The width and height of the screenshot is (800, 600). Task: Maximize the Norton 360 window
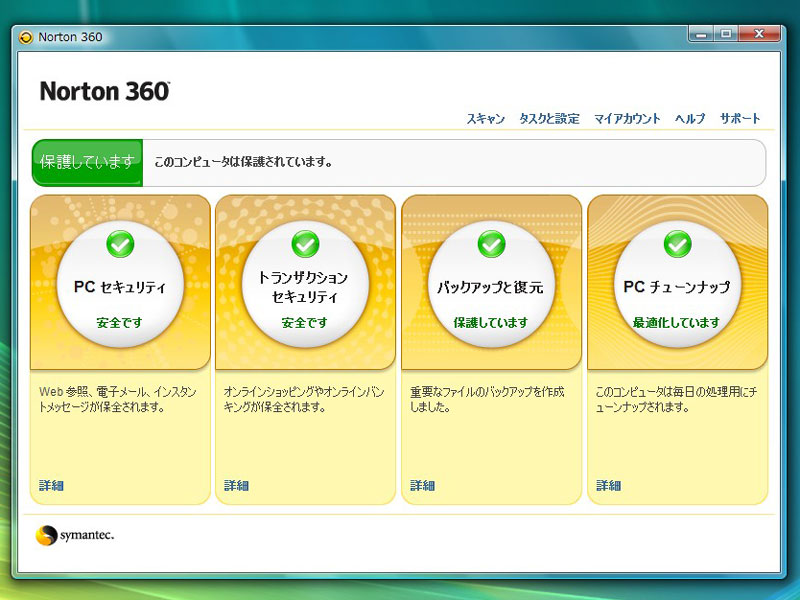(727, 34)
